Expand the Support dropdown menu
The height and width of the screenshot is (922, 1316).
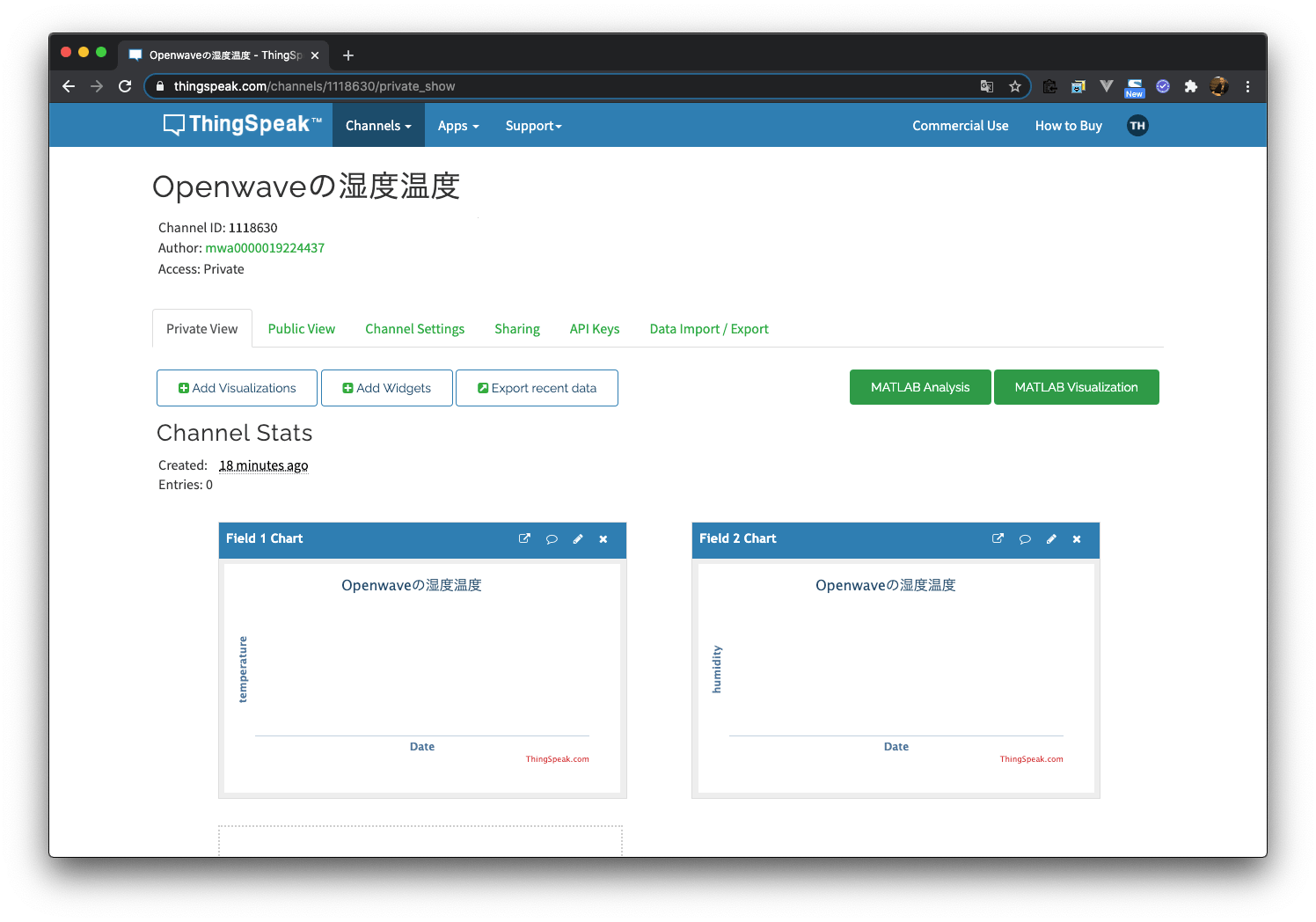click(533, 126)
